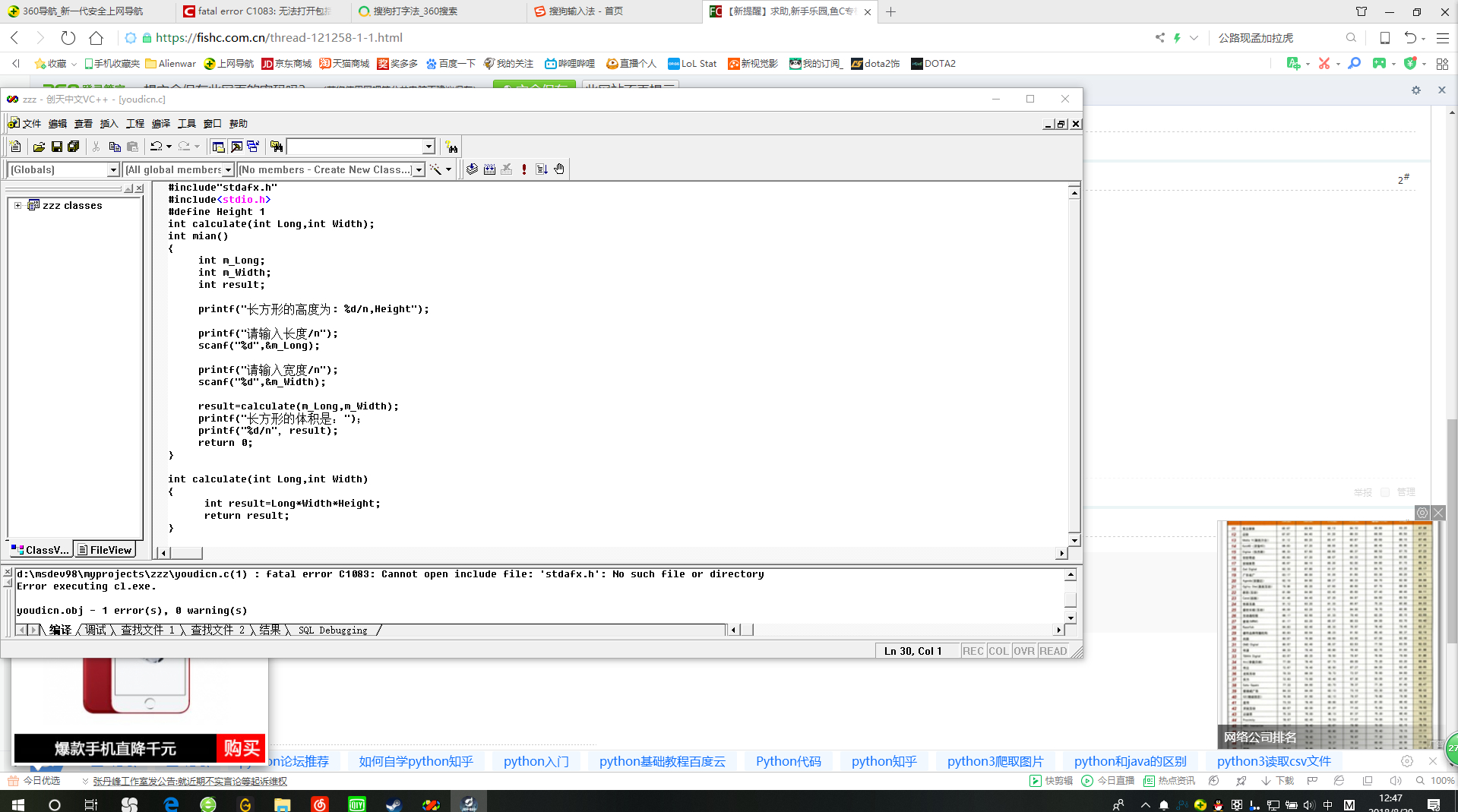Save the file with the floppy icon
The height and width of the screenshot is (812, 1458).
tap(56, 147)
